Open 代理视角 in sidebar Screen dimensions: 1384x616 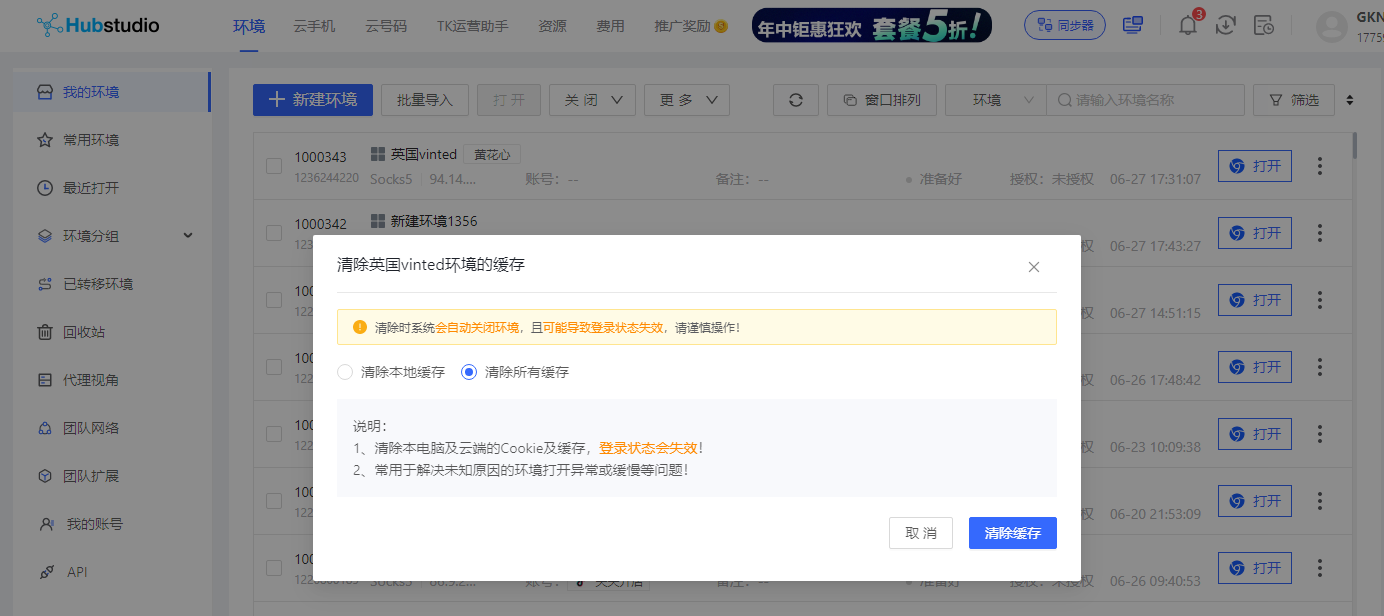coord(90,380)
